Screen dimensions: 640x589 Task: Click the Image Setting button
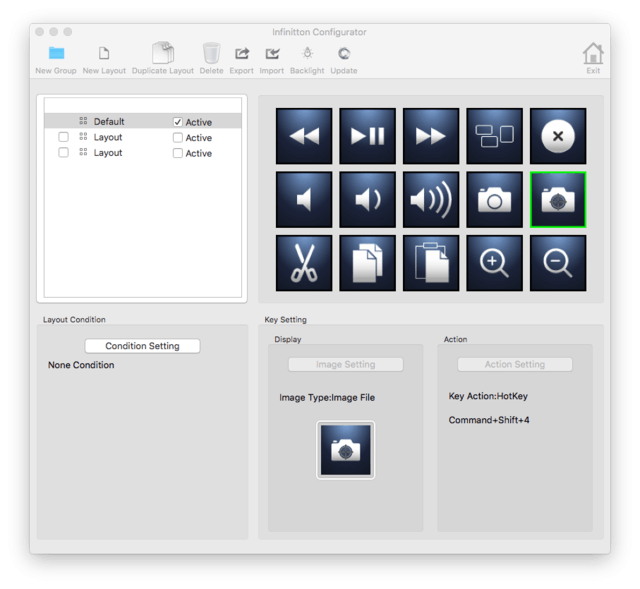point(346,365)
